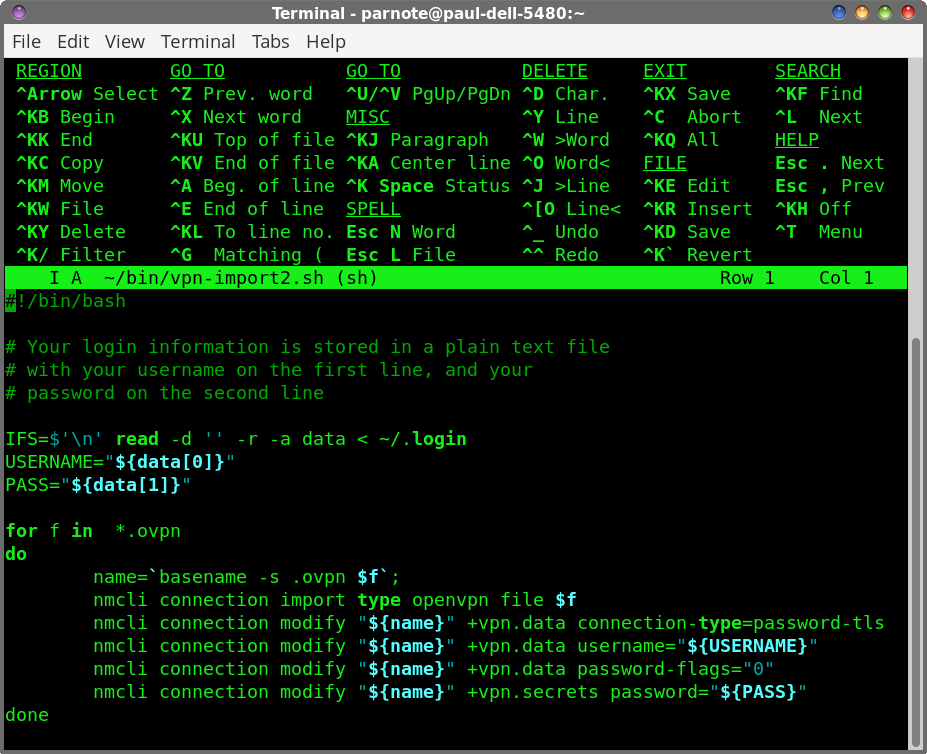Screen dimensions: 927x754
Task: Close the terminal with the red button
Action: [910, 13]
